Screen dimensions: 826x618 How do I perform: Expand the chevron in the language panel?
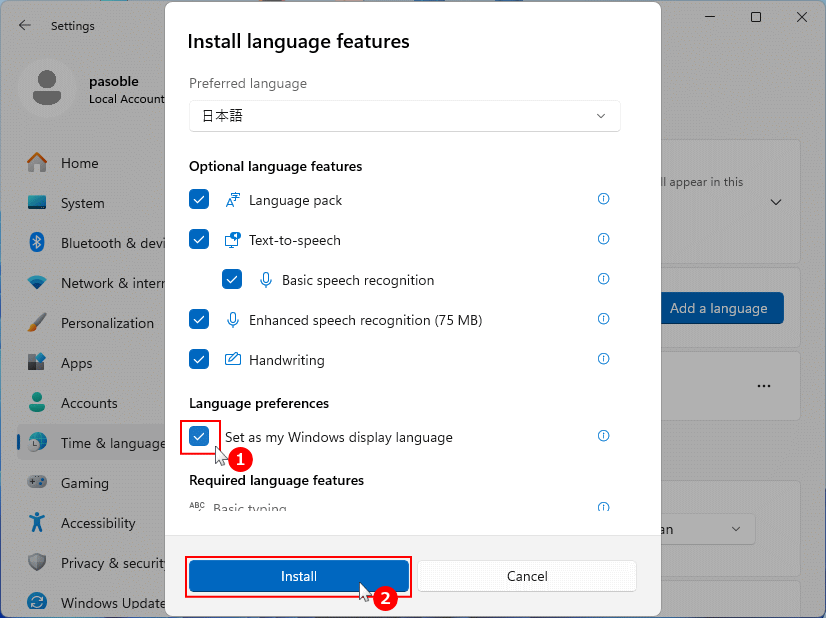(776, 202)
